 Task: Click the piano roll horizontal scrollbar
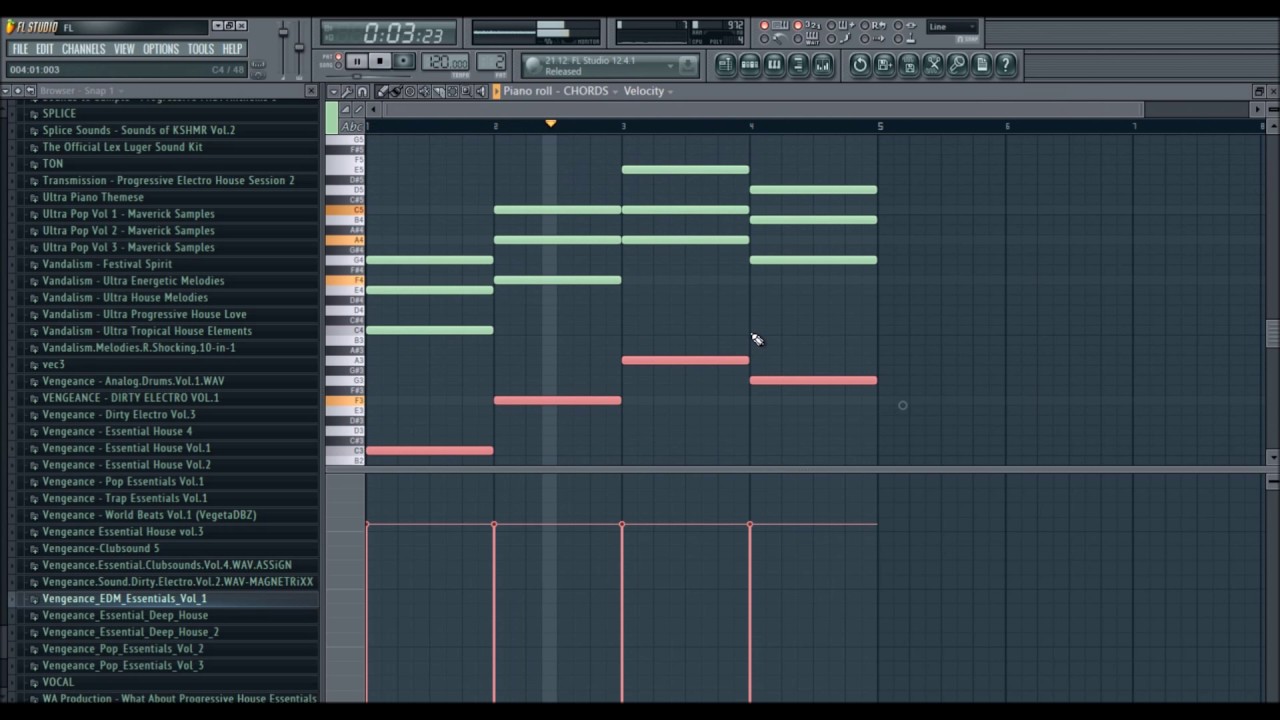[x=763, y=109]
